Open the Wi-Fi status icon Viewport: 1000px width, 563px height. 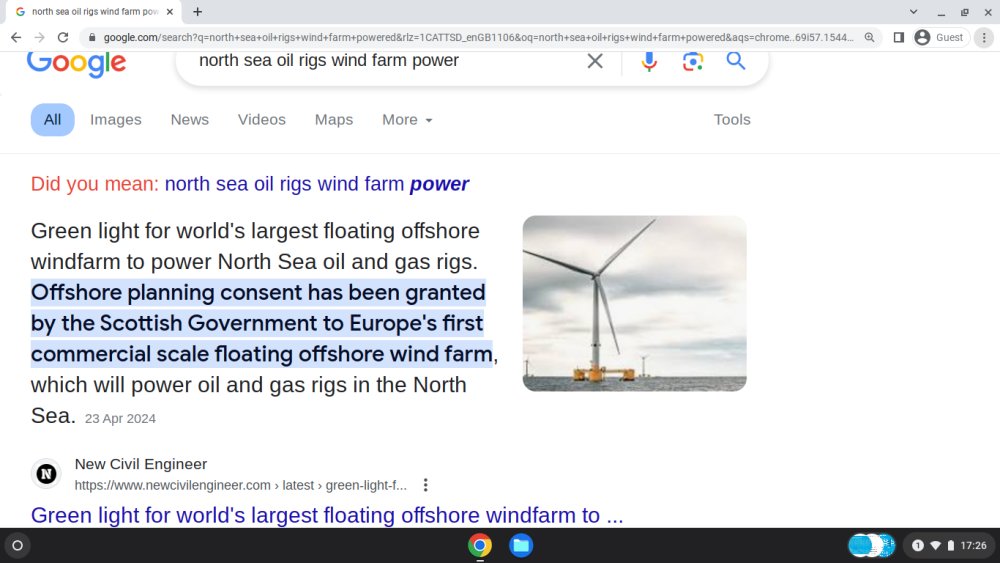pyautogui.click(x=936, y=545)
